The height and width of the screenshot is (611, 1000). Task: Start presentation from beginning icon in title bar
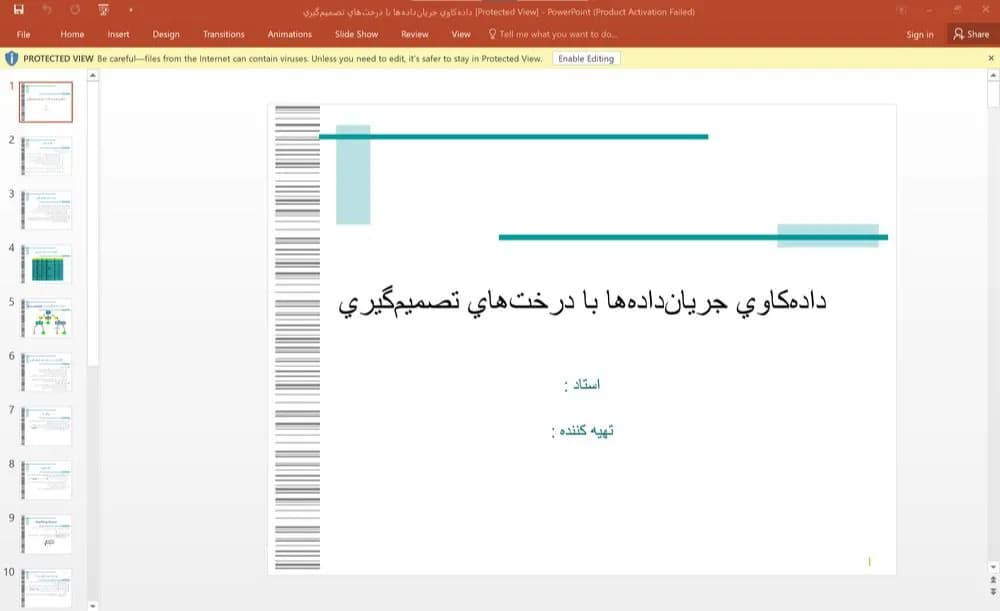coord(103,10)
